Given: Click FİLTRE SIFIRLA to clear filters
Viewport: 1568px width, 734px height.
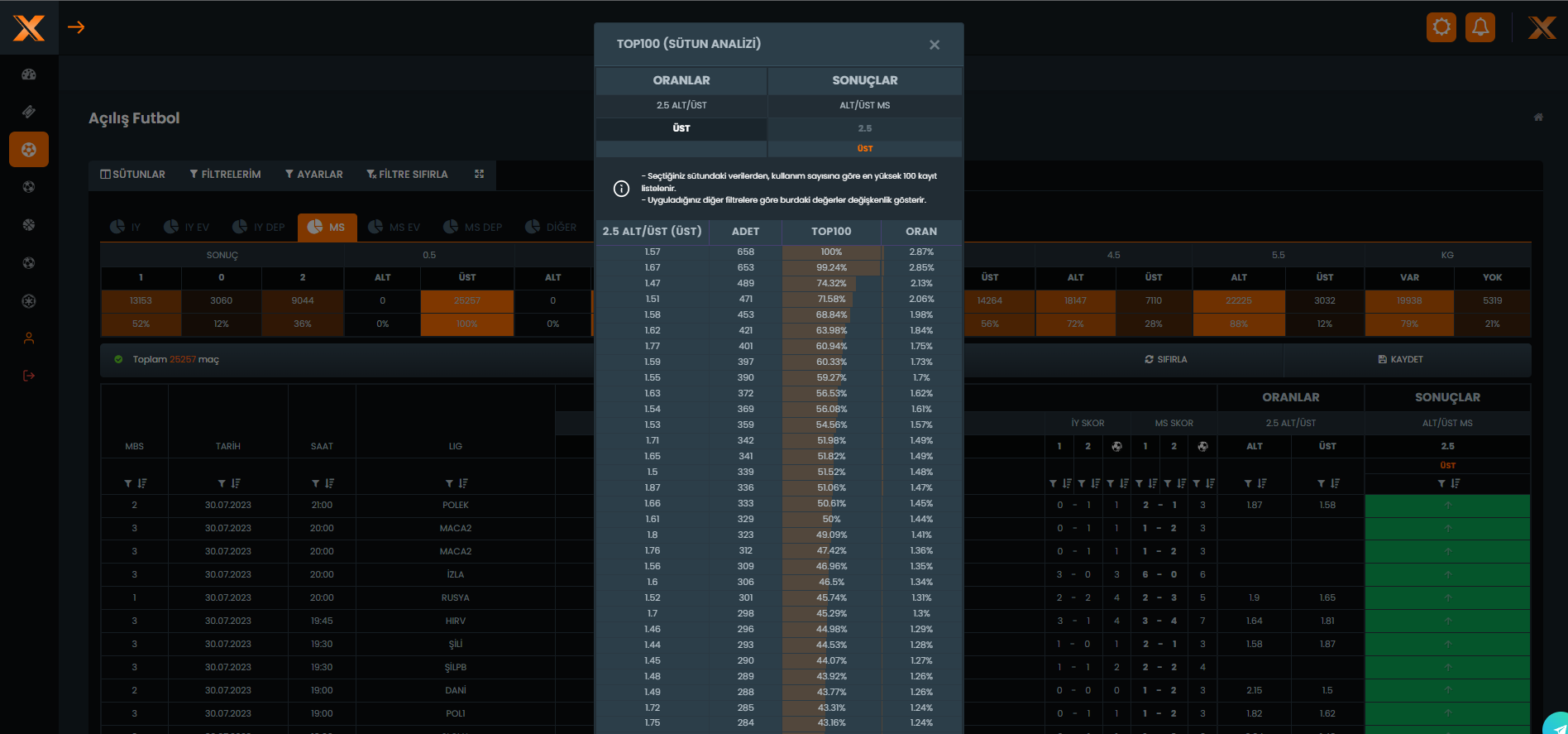Looking at the screenshot, I should 407,175.
